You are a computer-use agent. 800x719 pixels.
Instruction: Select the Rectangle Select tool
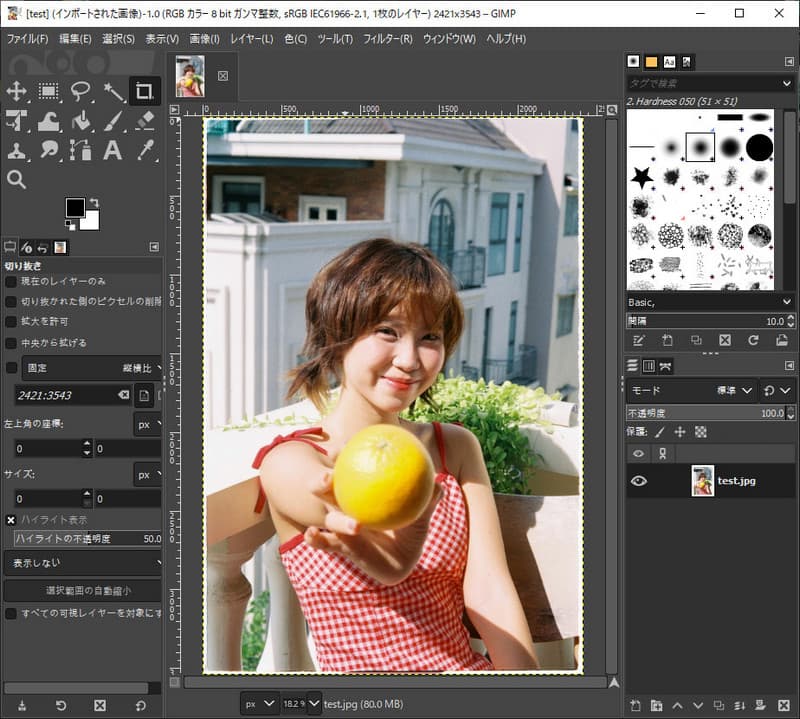(48, 92)
